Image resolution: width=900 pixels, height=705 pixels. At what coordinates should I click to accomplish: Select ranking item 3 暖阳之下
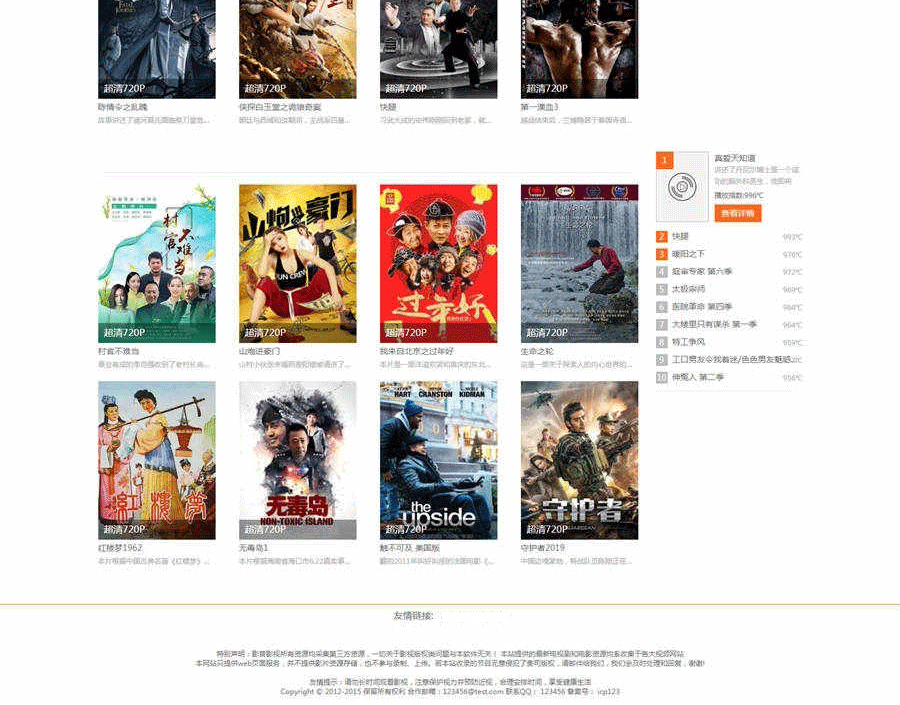coord(688,254)
